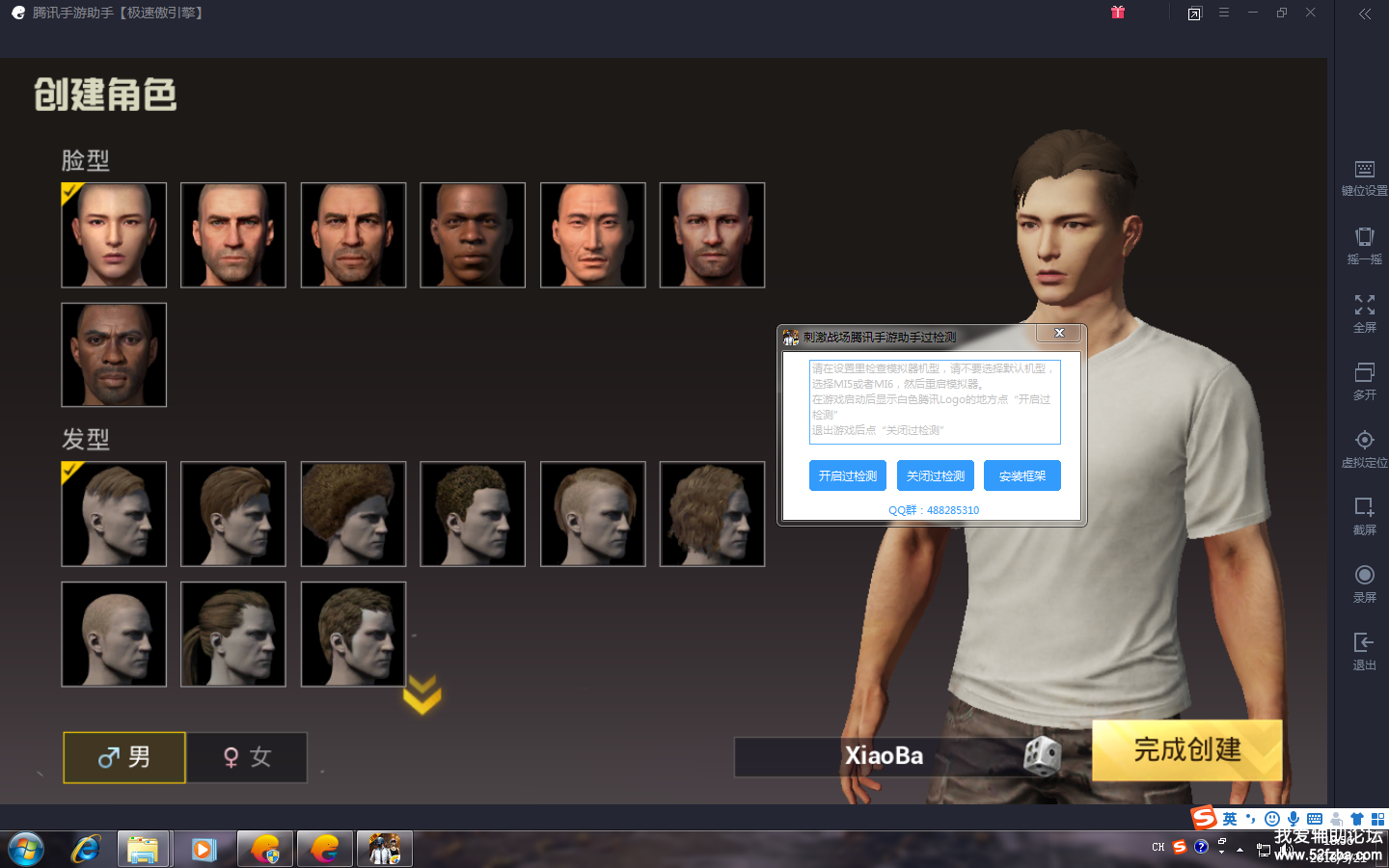Close the 刺激战场 detection dialog

[x=1059, y=333]
